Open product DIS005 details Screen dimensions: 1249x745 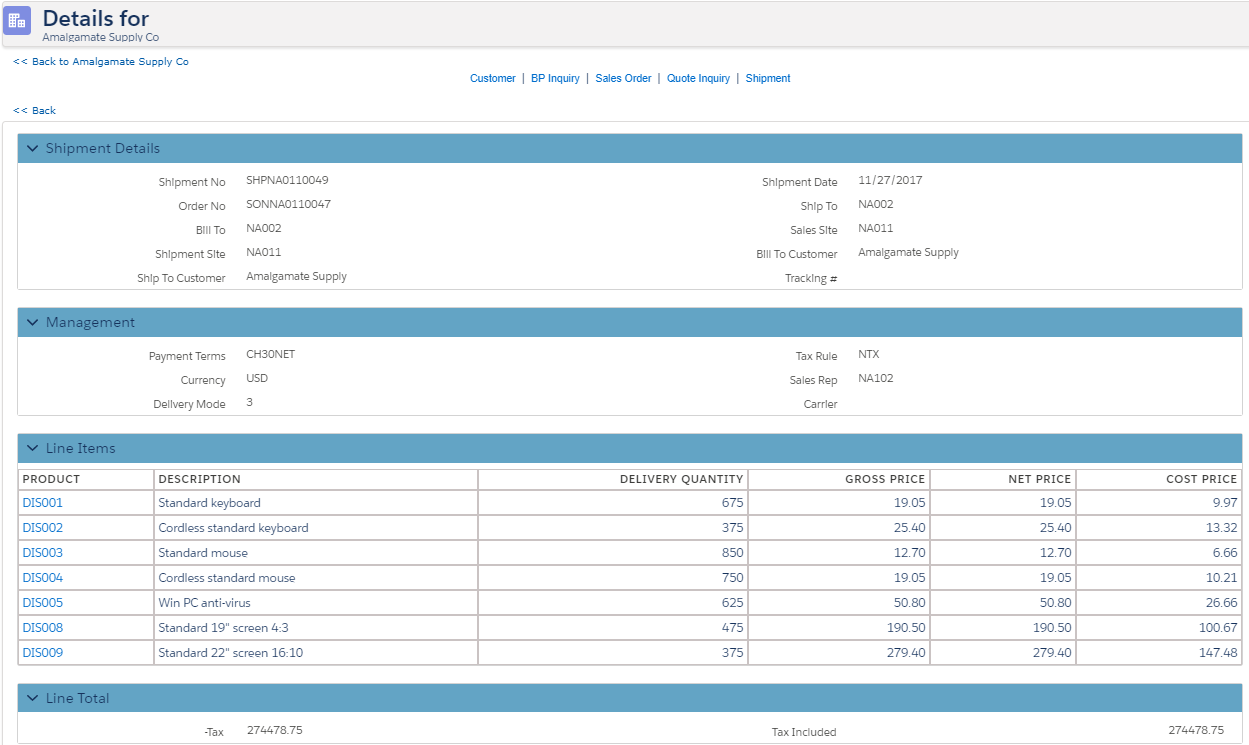tap(43, 603)
